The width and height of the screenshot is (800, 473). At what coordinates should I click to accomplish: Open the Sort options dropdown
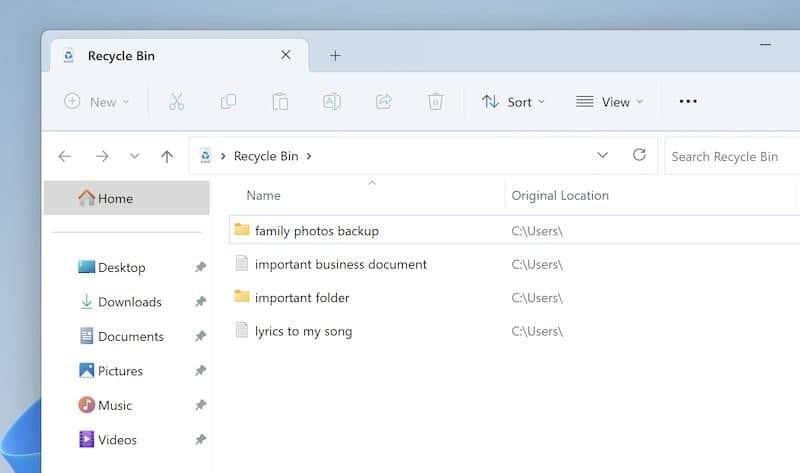click(513, 102)
